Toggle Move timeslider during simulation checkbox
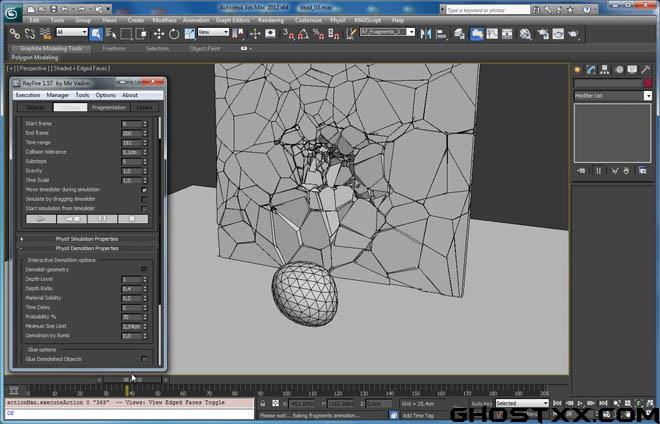The width and height of the screenshot is (660, 424). (x=144, y=190)
